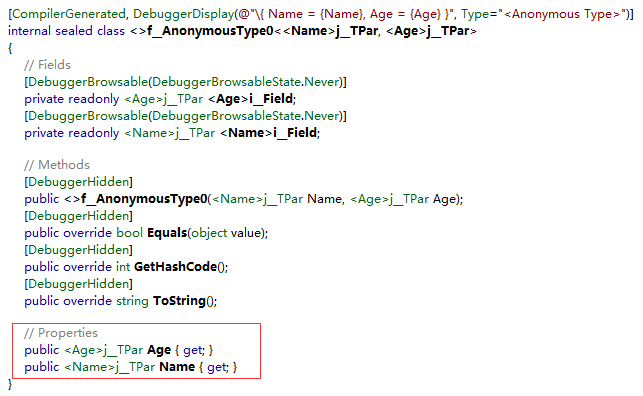Click the get accessor of Age property
The width and height of the screenshot is (643, 396).
click(193, 350)
